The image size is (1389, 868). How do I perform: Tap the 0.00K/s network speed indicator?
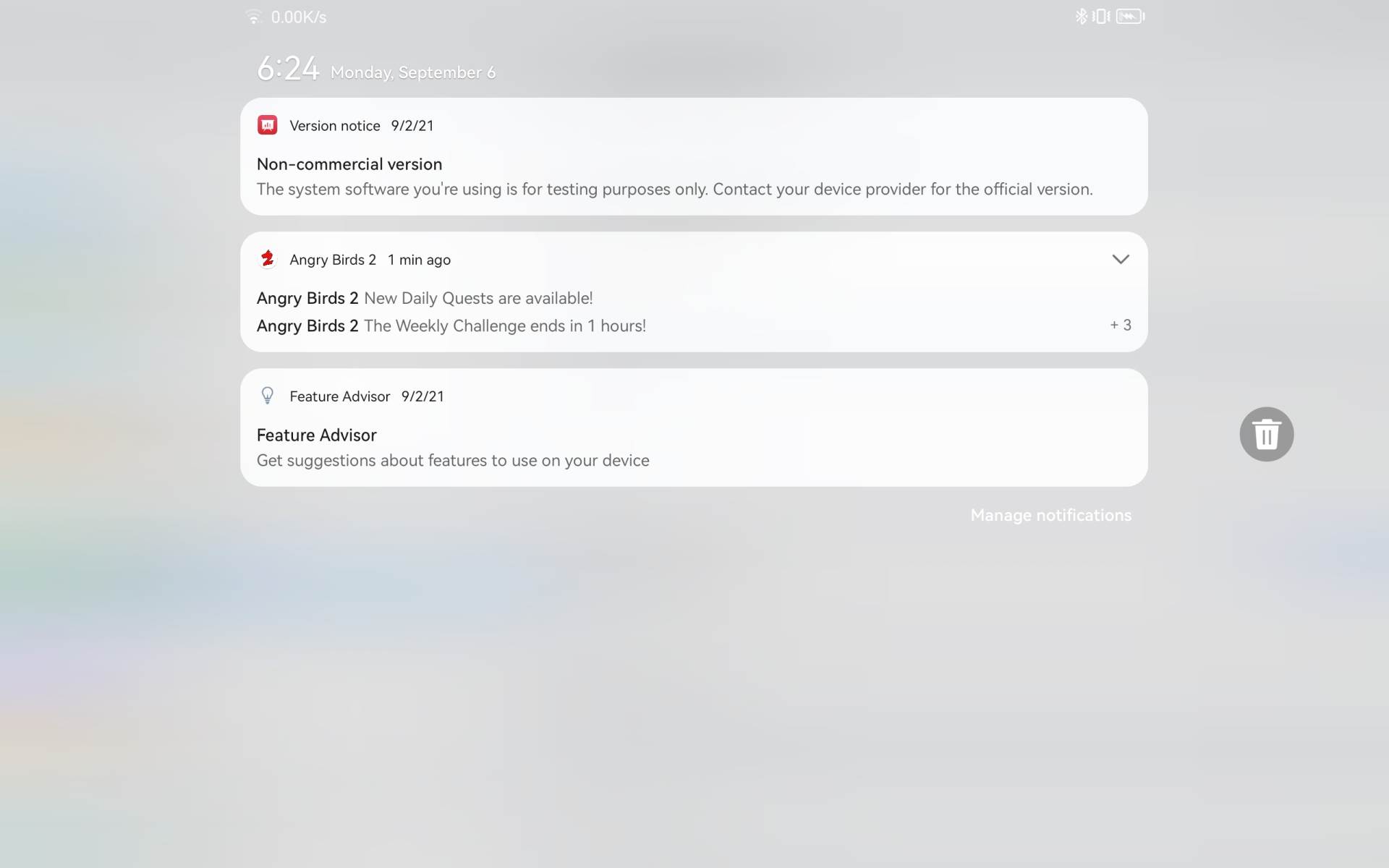point(299,17)
